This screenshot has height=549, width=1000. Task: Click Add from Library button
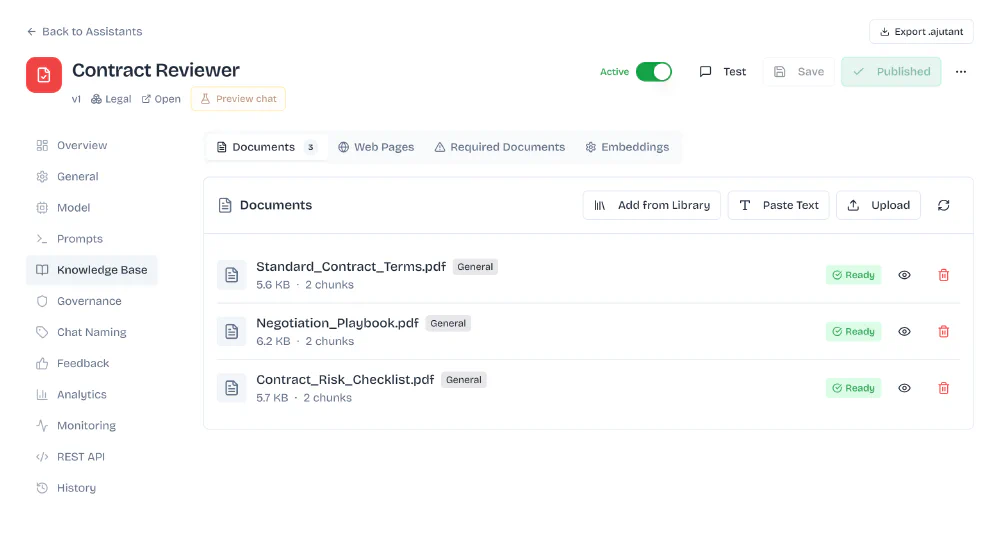[x=651, y=205]
